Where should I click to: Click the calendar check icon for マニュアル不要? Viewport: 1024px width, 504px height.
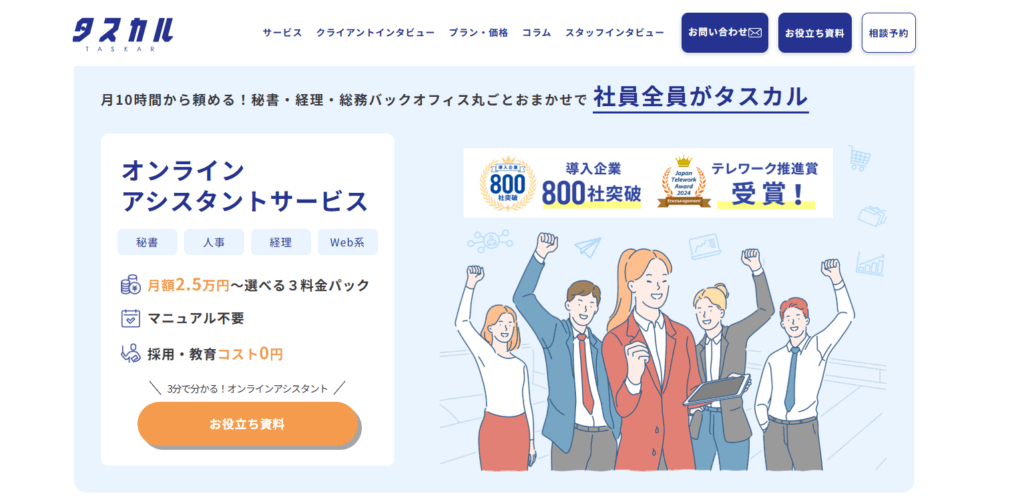click(x=131, y=319)
